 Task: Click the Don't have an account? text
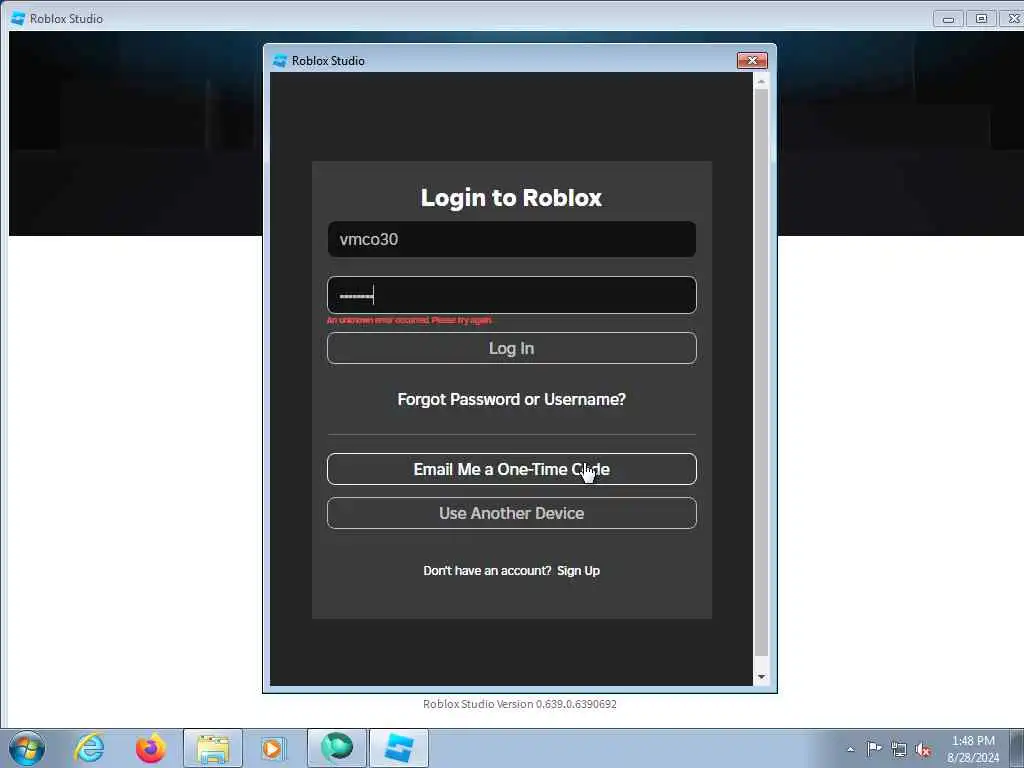487,571
